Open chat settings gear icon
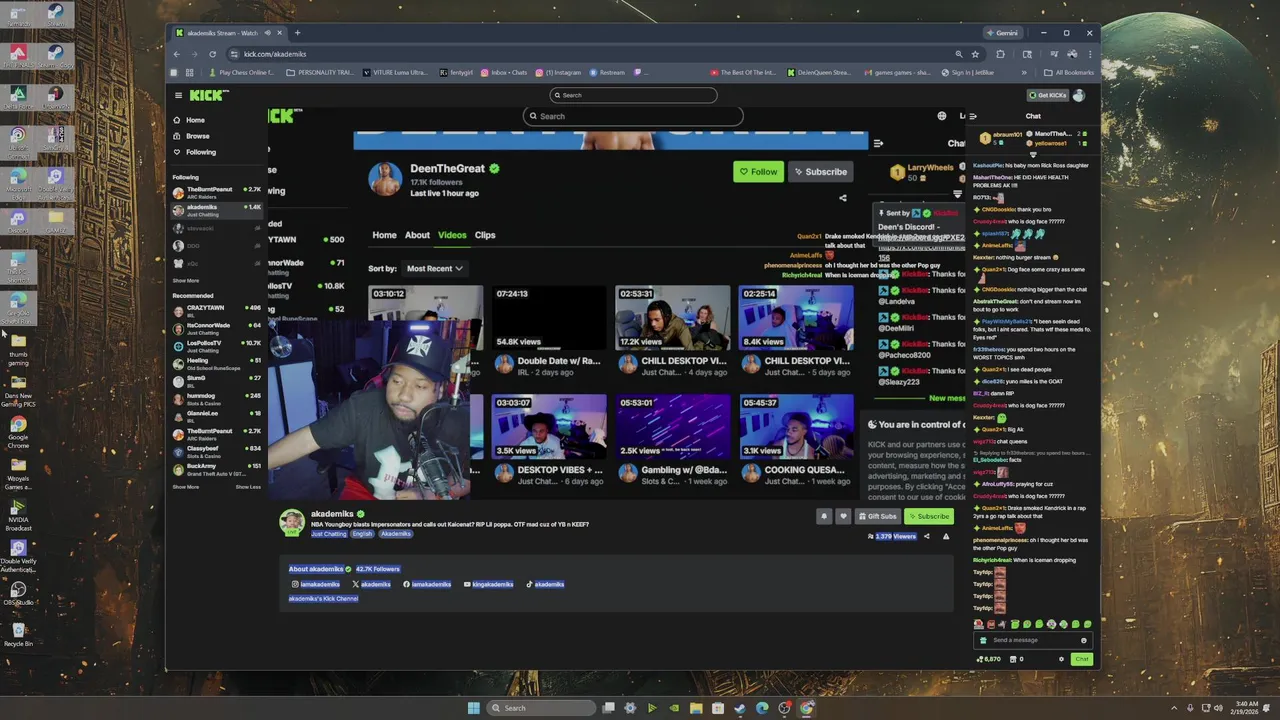This screenshot has height=720, width=1280. [x=1061, y=659]
